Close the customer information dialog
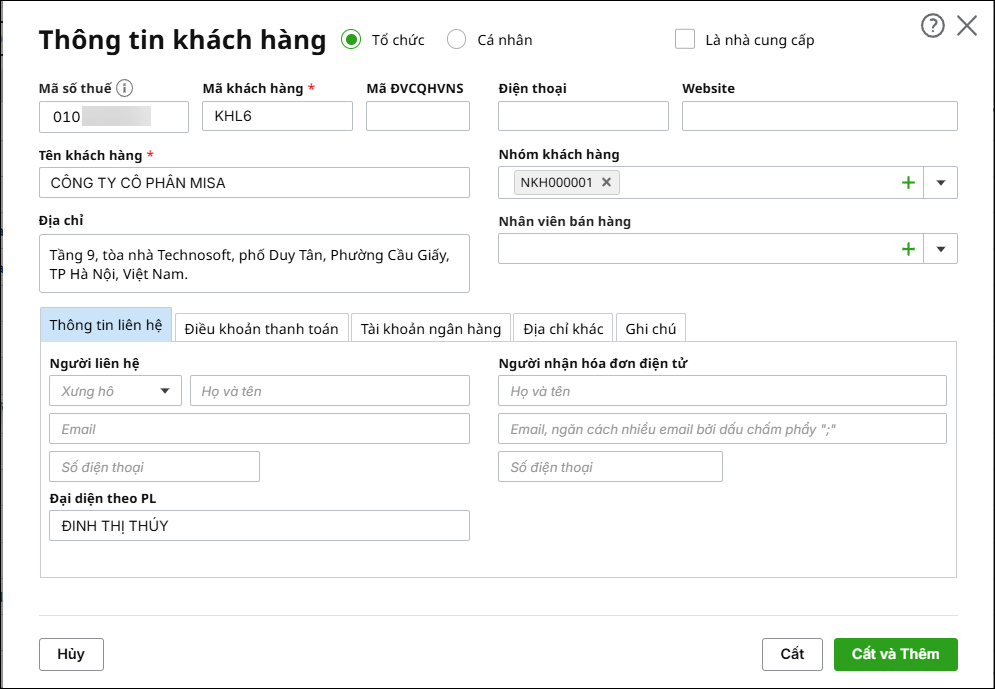This screenshot has width=995, height=689. (966, 26)
